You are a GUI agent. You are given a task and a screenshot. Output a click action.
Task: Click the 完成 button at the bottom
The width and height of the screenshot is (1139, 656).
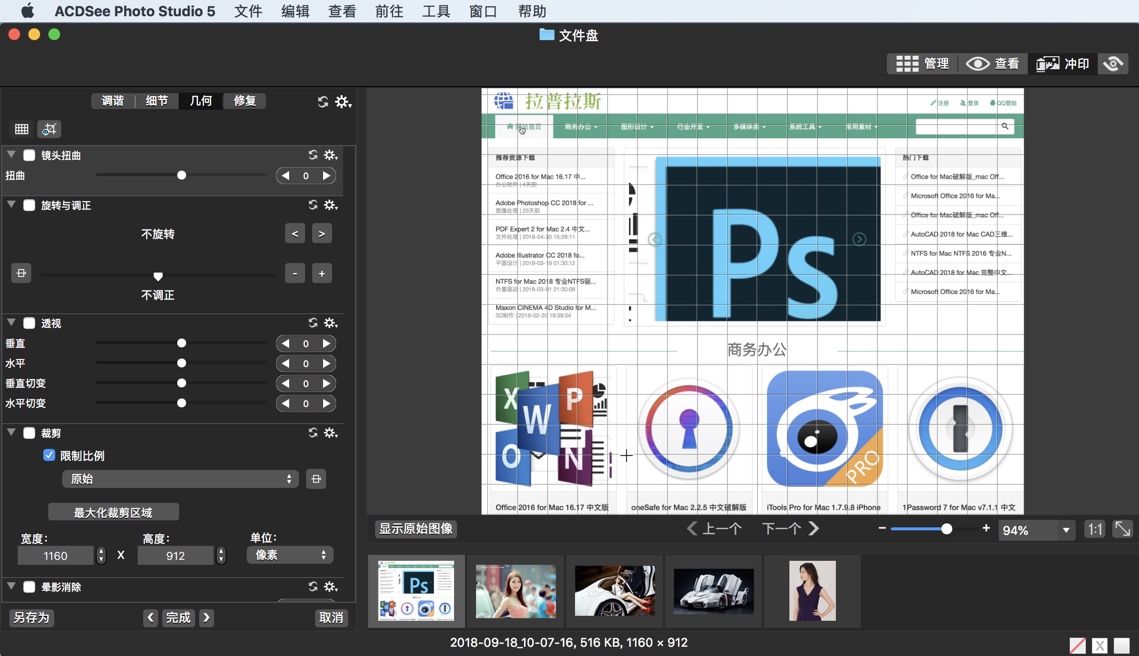[x=178, y=617]
